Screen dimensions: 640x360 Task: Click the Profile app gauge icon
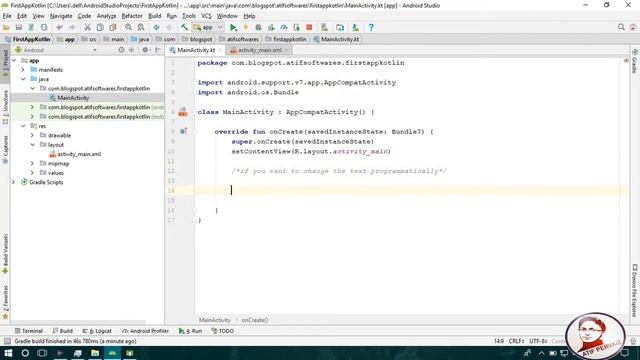284,27
